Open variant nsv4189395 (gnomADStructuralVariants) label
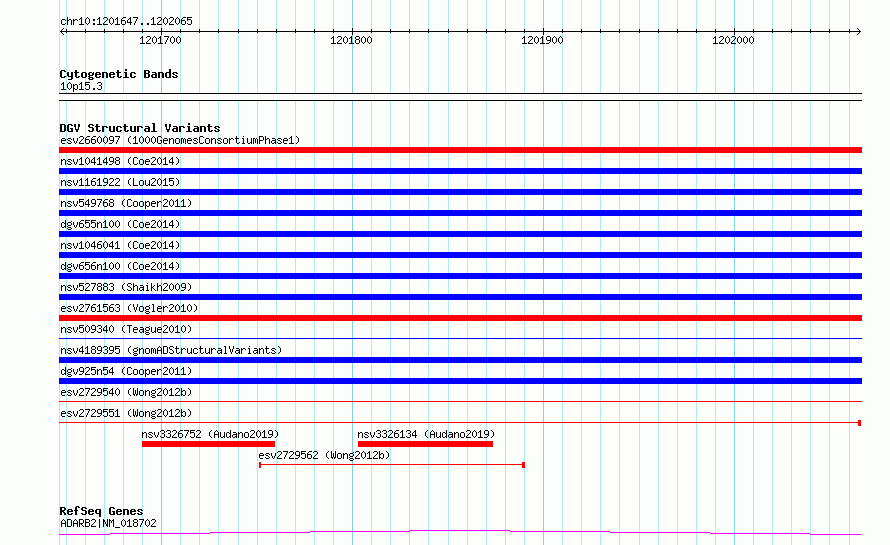The height and width of the screenshot is (545, 890). pos(171,350)
